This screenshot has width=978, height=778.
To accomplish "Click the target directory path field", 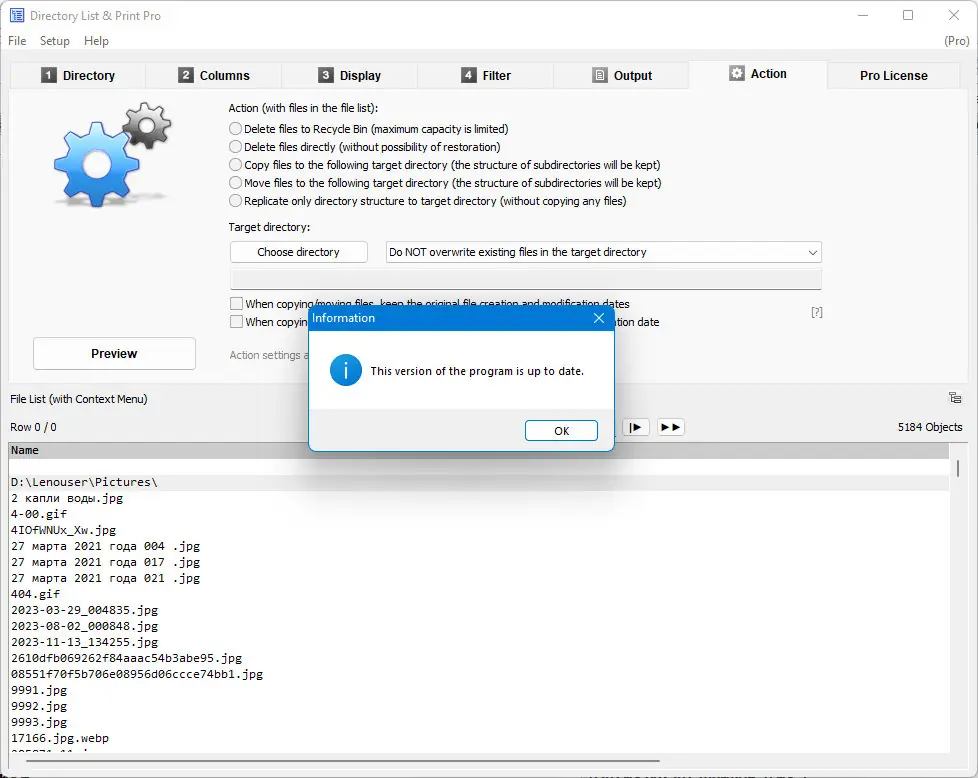I will [x=525, y=280].
